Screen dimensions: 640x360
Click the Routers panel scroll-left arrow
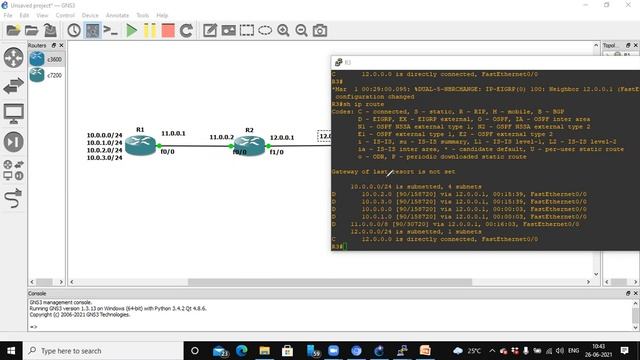click(32, 282)
